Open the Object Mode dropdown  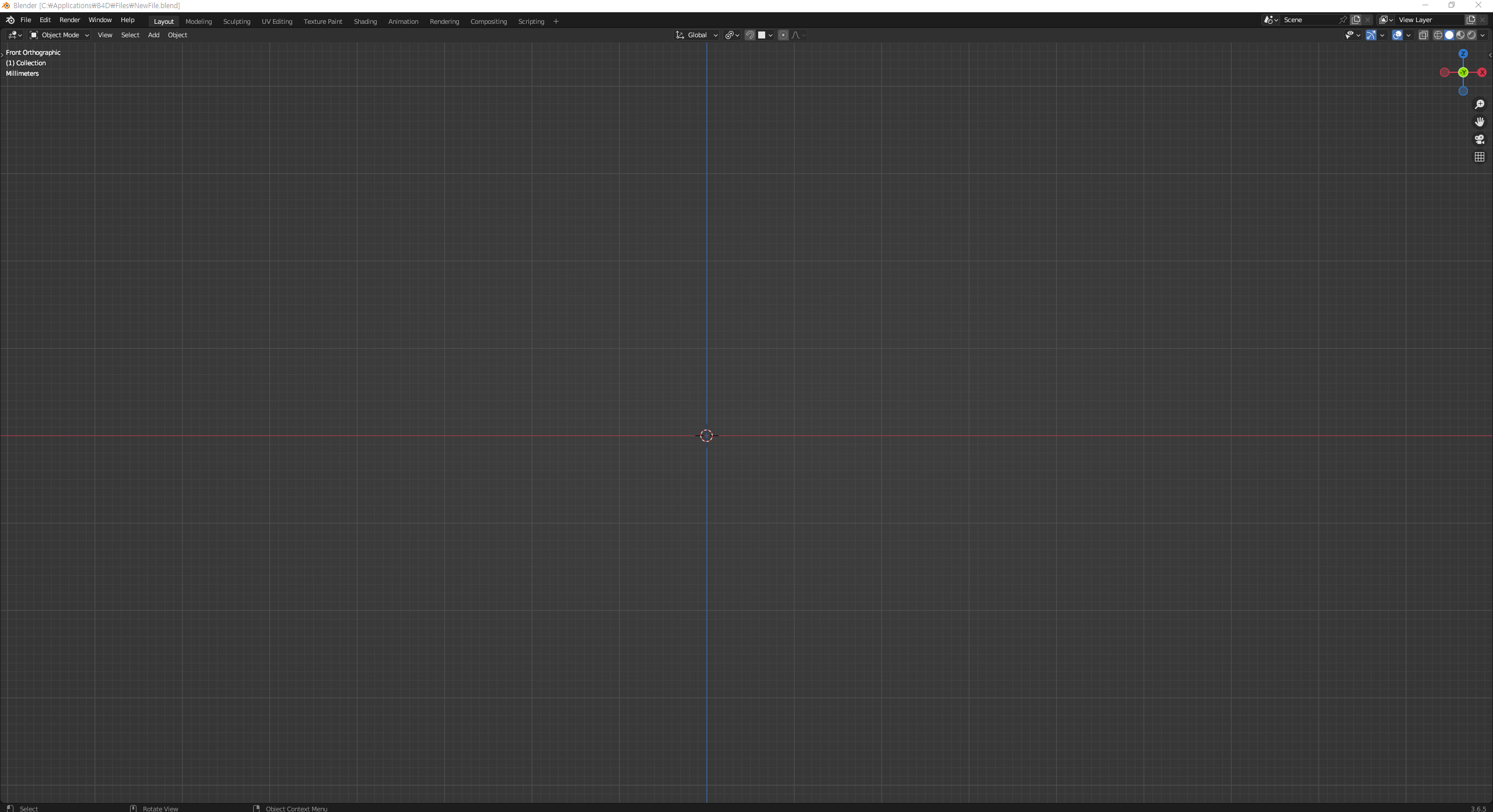(x=59, y=35)
